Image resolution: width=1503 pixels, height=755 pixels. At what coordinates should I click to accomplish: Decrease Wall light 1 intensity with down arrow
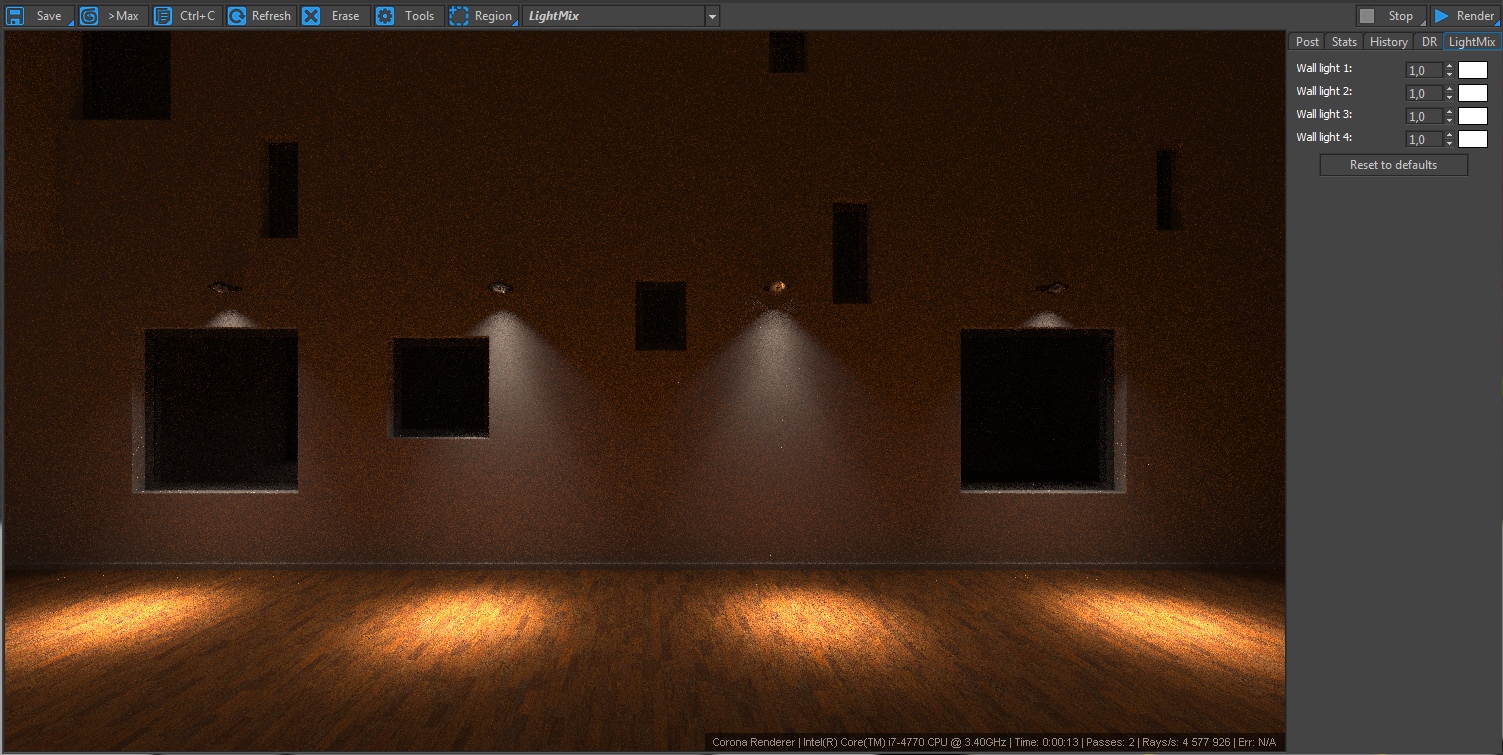click(x=1449, y=74)
